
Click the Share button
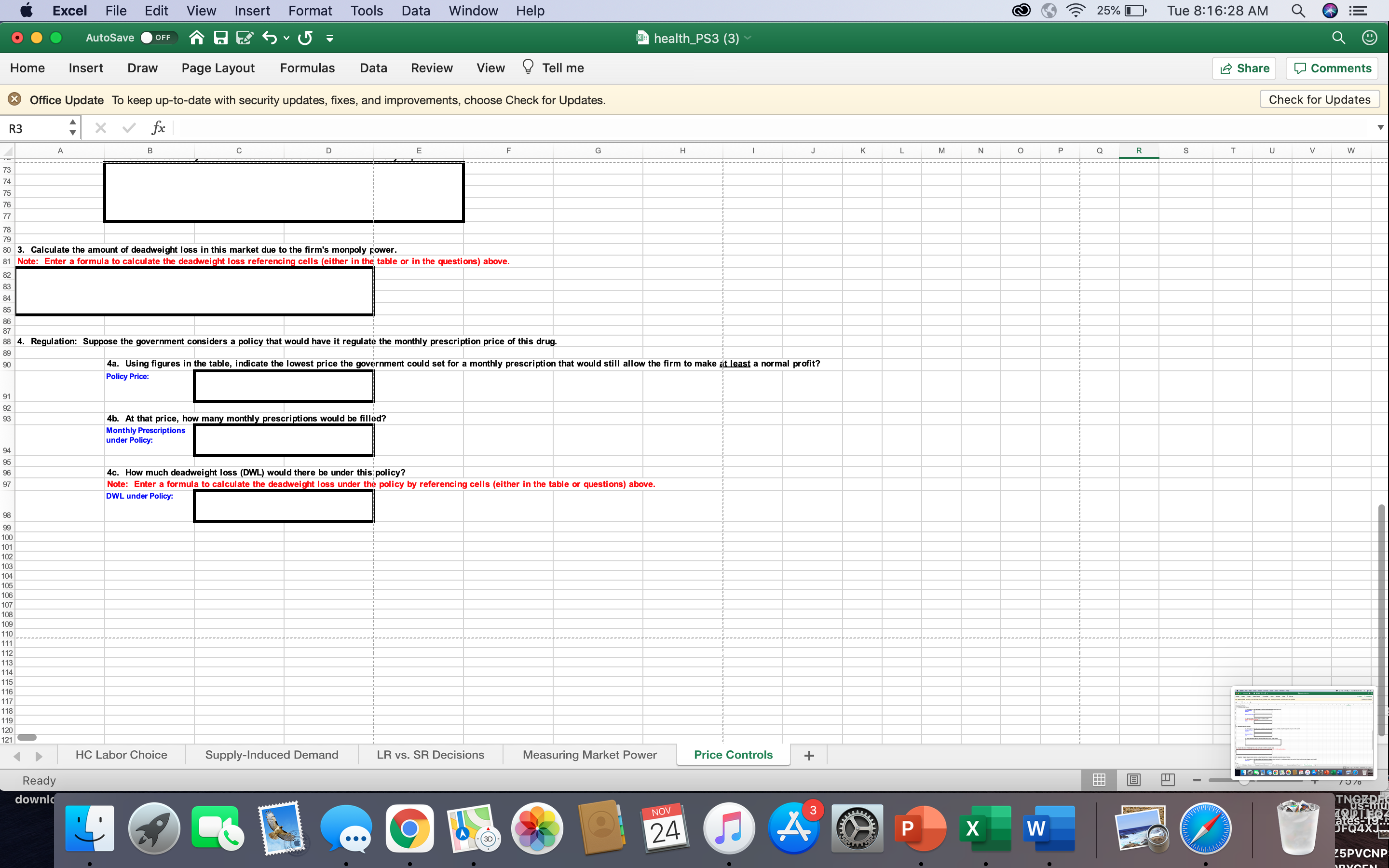1244,68
